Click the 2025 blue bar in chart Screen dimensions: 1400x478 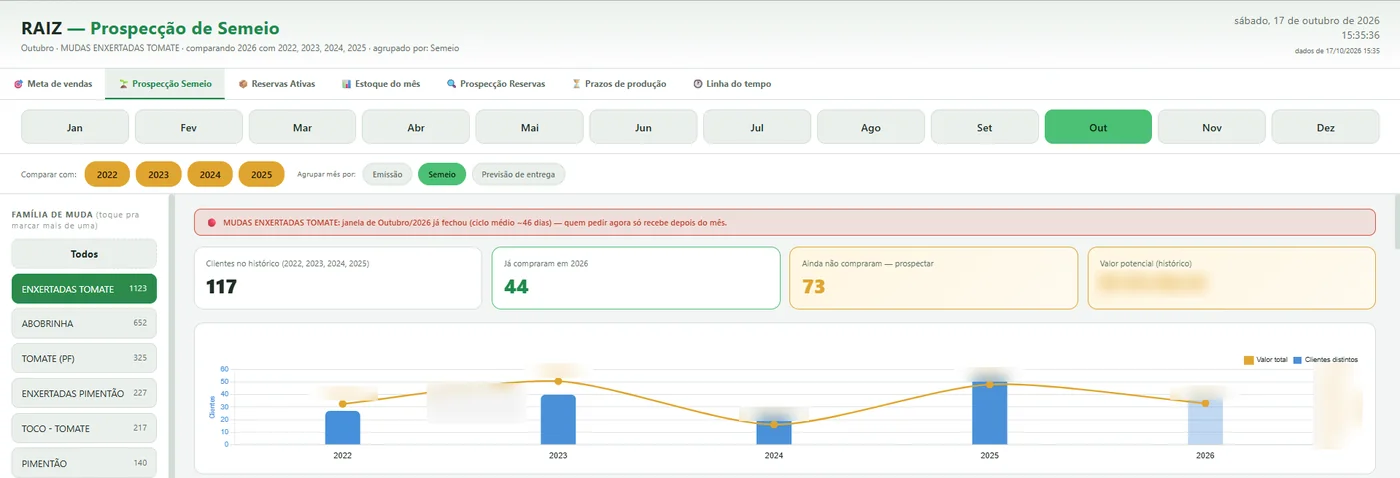click(990, 412)
